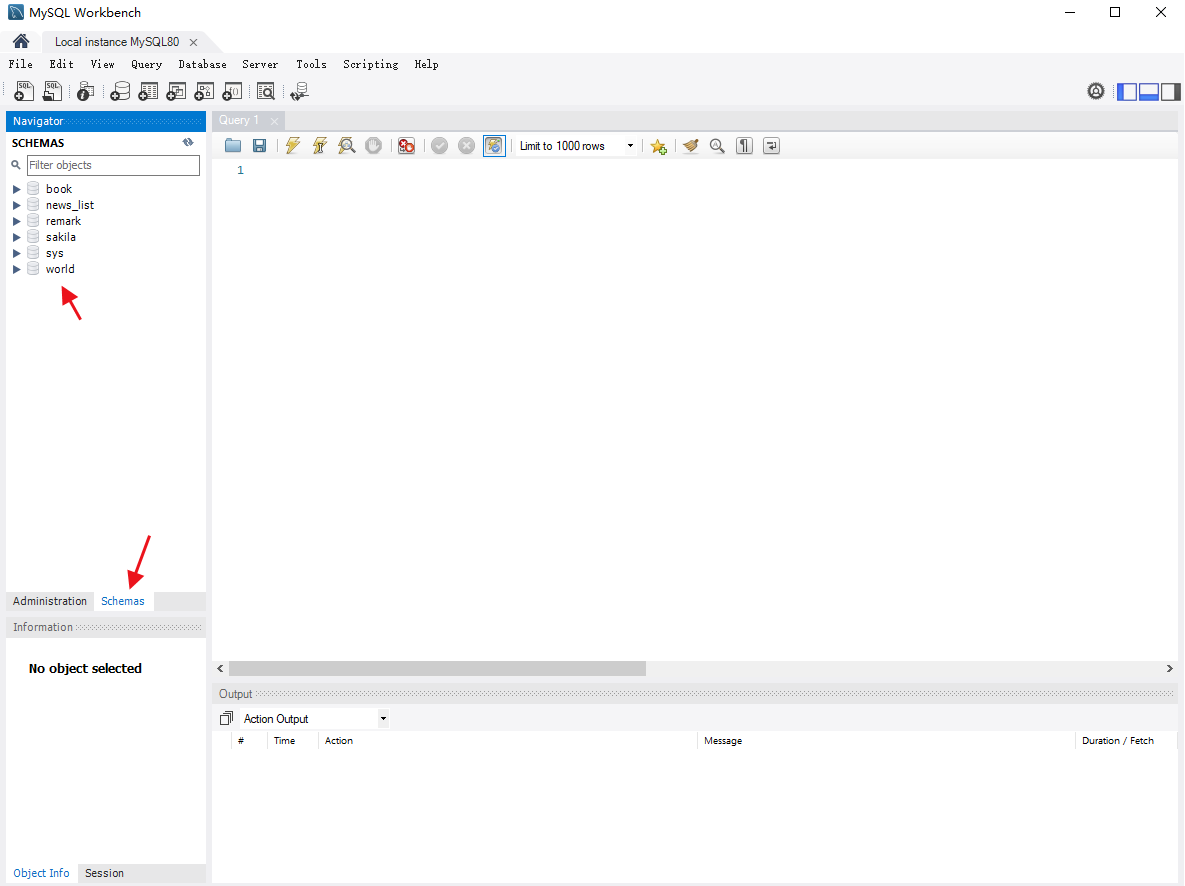Expand the sakila schema
The width and height of the screenshot is (1185, 886).
click(17, 237)
